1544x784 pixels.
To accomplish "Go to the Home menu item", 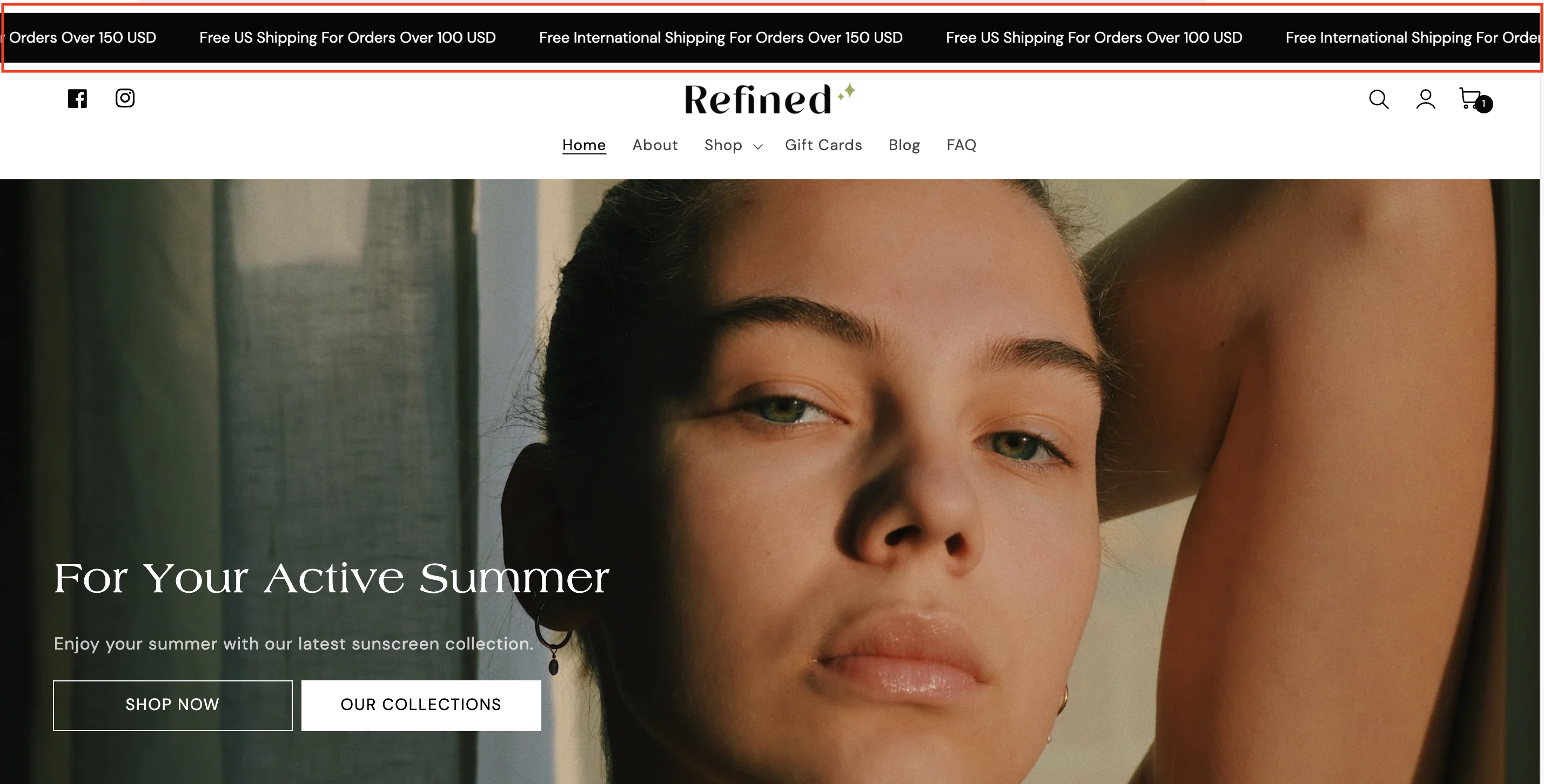I will [x=584, y=145].
